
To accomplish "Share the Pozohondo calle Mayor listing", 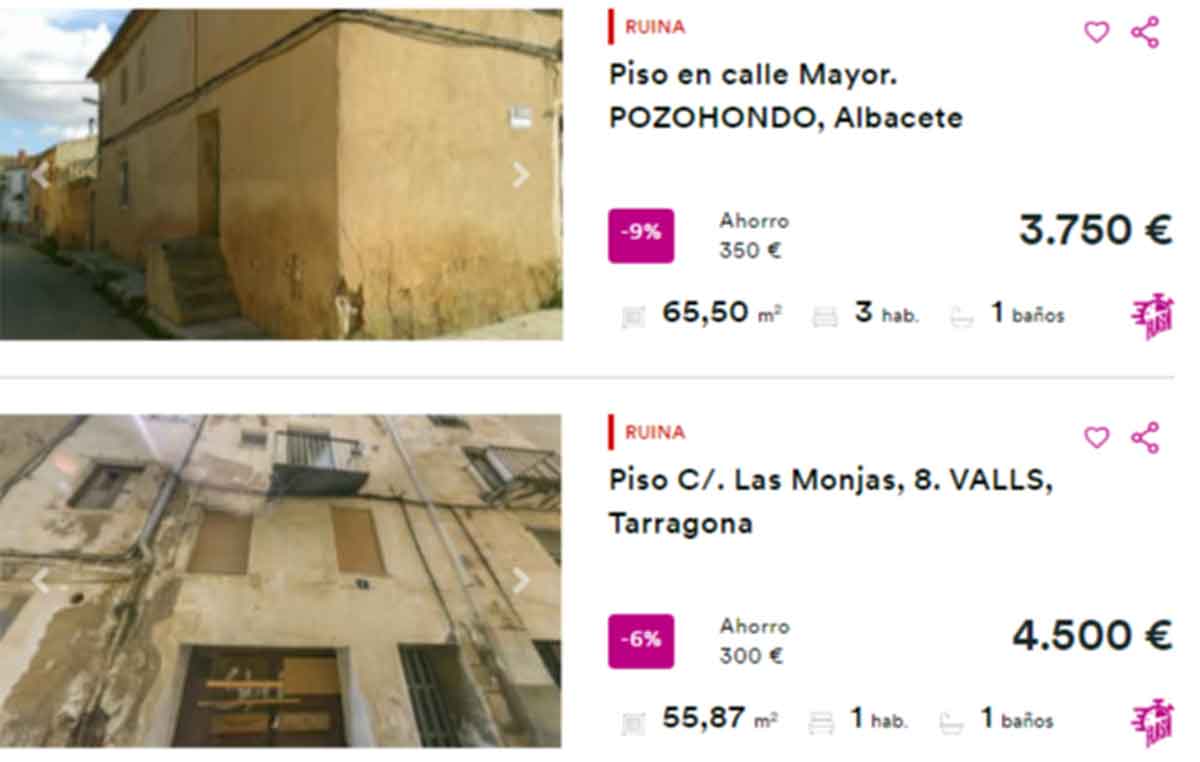I will tap(1145, 32).
